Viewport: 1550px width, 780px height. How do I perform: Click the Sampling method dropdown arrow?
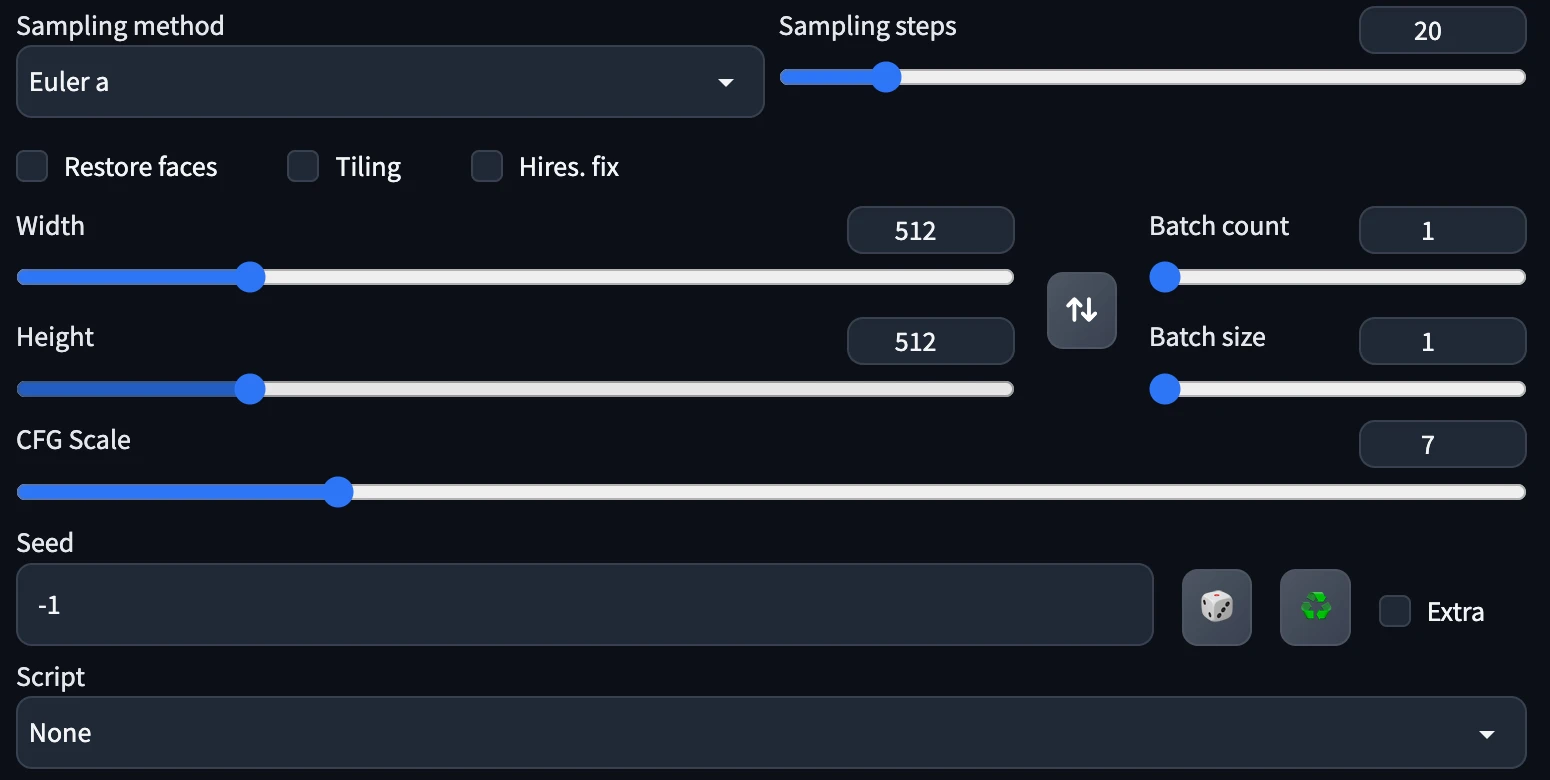click(x=727, y=83)
